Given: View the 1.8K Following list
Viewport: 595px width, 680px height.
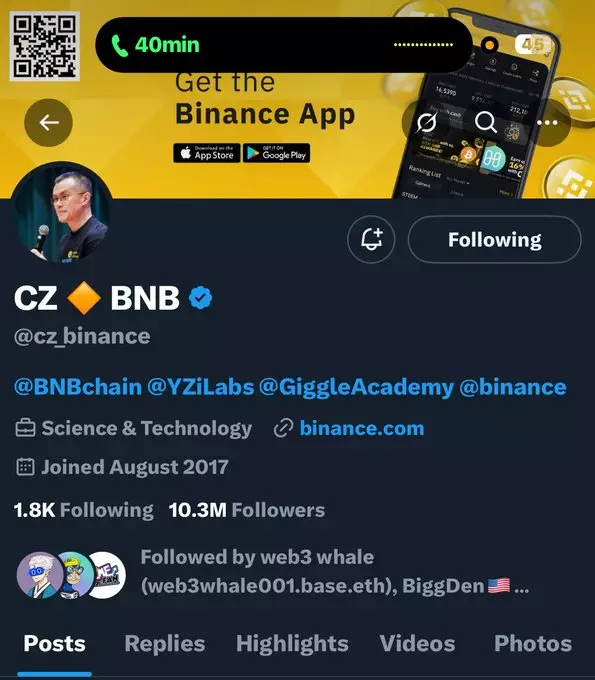Looking at the screenshot, I should tap(83, 510).
